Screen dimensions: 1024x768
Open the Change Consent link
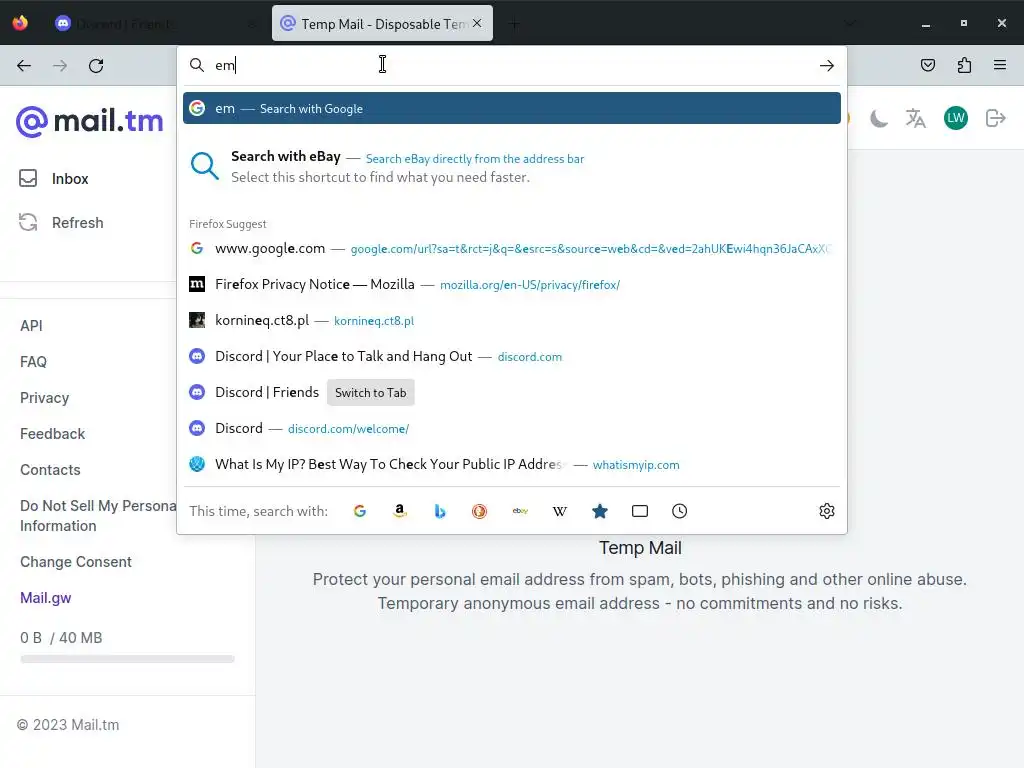pyautogui.click(x=76, y=562)
